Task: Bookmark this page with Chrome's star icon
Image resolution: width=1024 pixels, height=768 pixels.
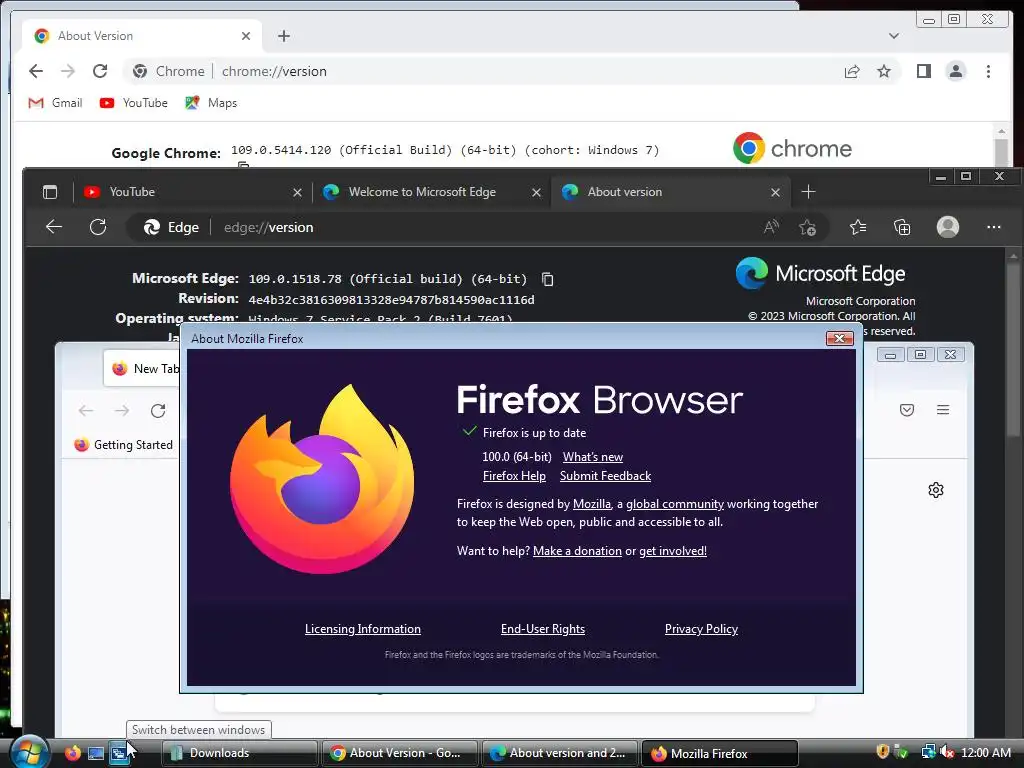Action: (884, 71)
